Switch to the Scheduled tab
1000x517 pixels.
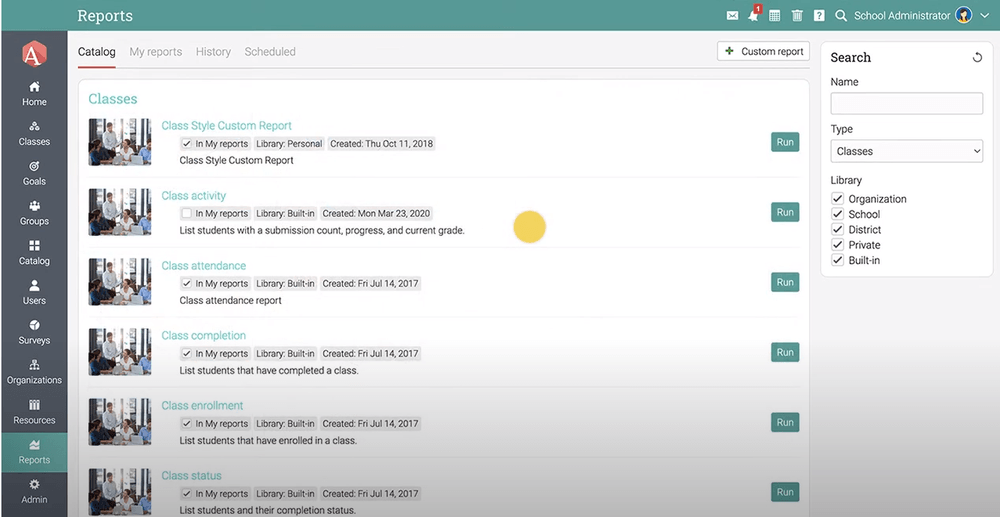[270, 52]
